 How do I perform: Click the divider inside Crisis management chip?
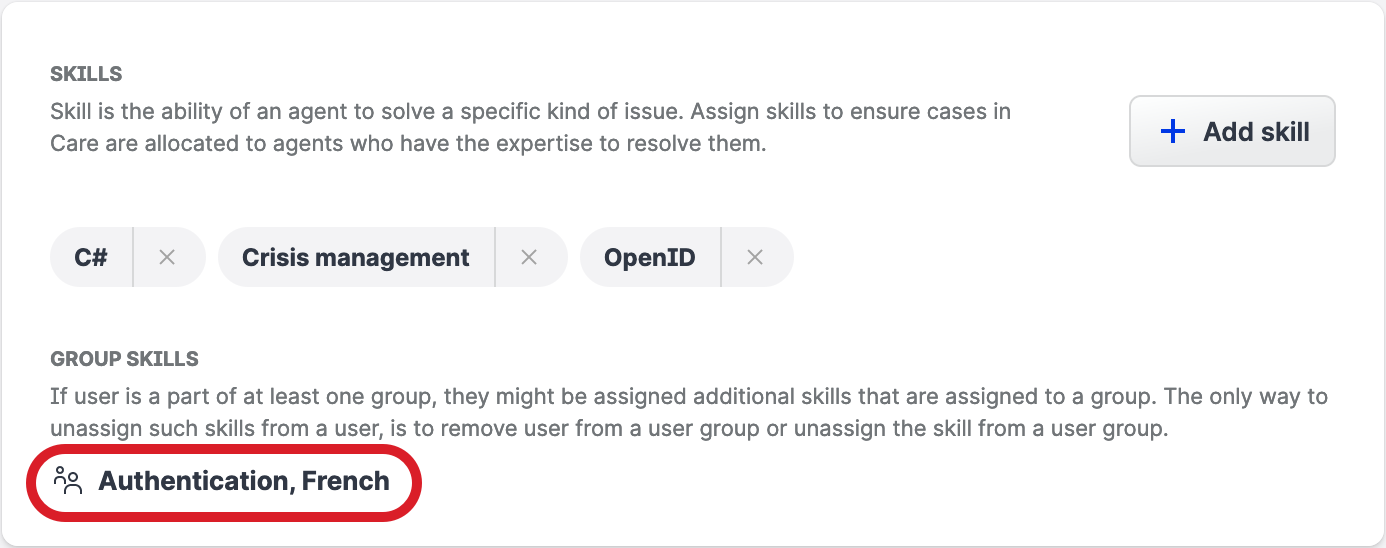495,258
